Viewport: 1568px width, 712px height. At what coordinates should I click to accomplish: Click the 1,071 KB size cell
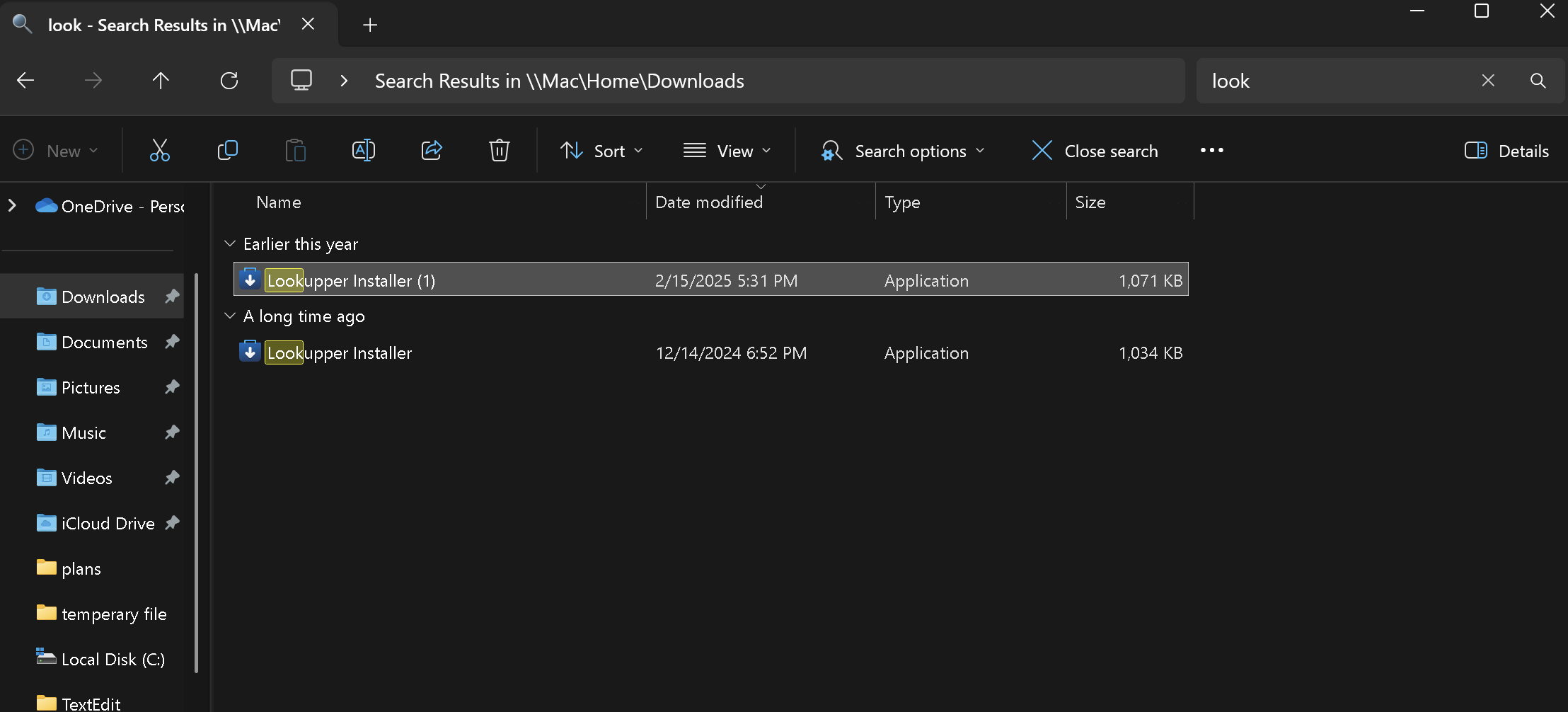tap(1151, 280)
